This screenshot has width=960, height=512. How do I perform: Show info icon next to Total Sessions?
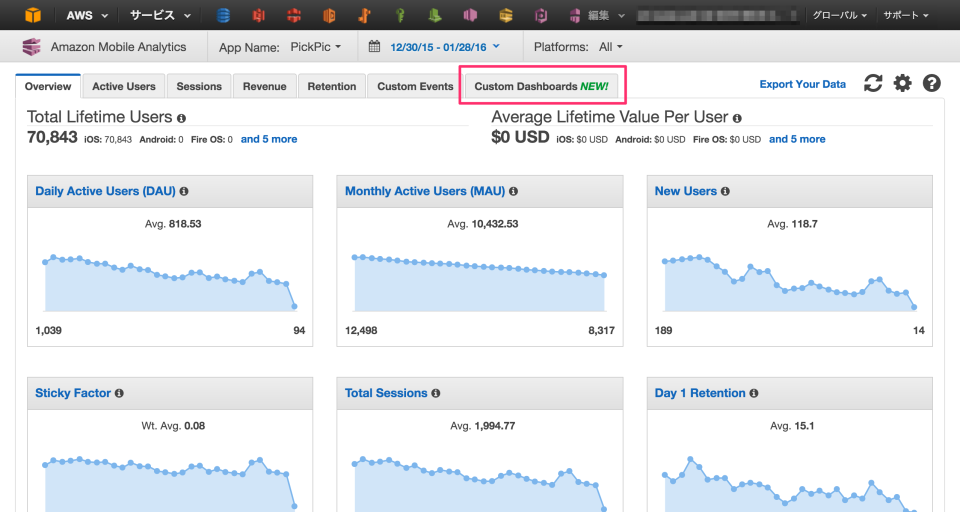pyautogui.click(x=435, y=393)
